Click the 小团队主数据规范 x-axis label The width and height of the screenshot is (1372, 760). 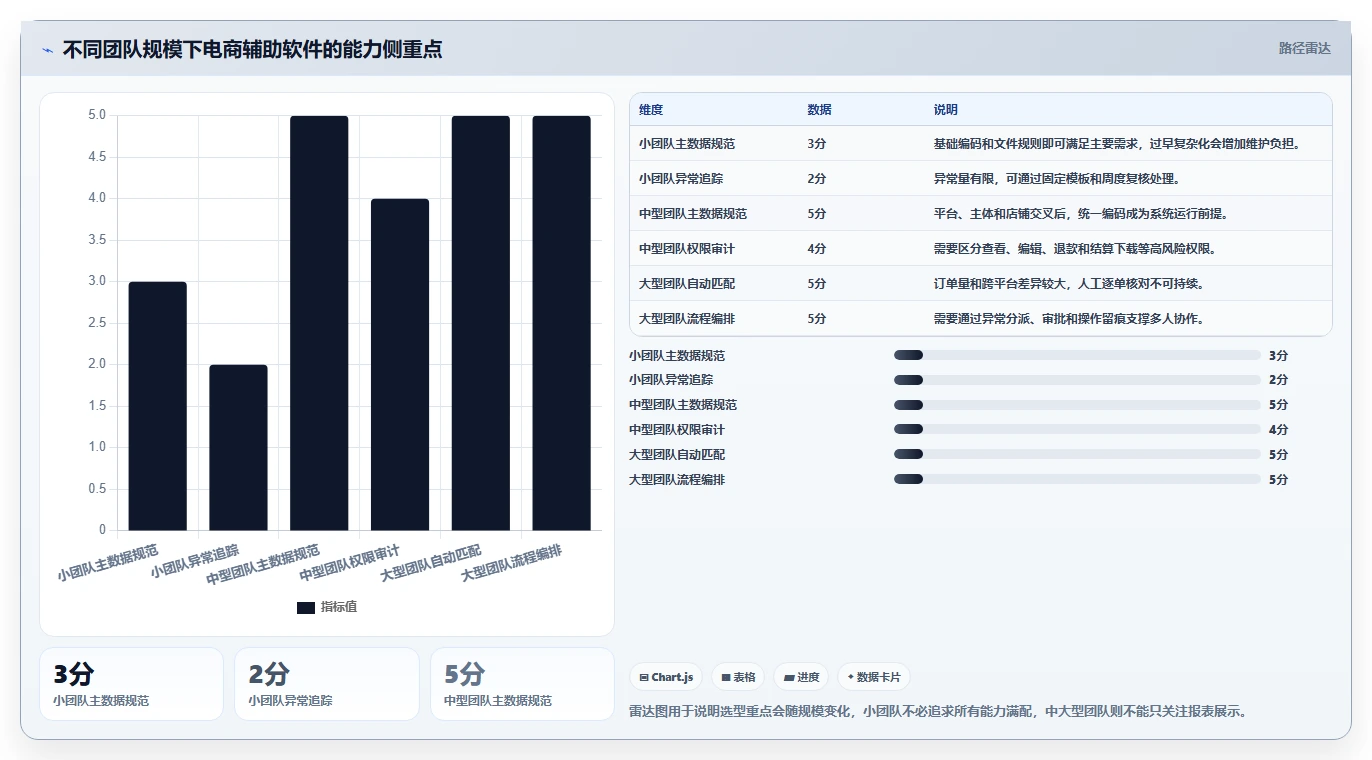click(x=109, y=562)
